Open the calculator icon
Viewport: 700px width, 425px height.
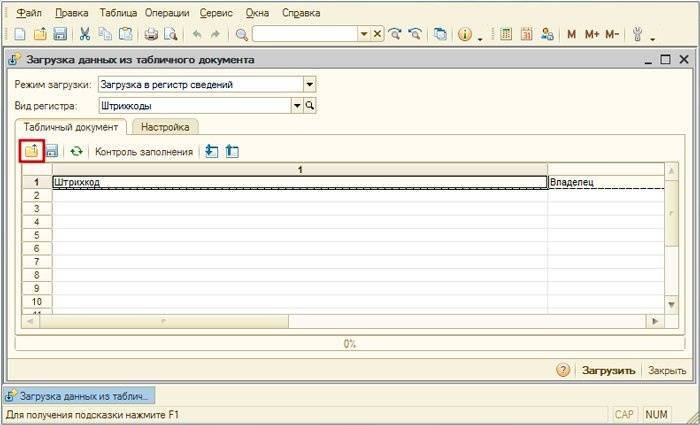[x=506, y=35]
